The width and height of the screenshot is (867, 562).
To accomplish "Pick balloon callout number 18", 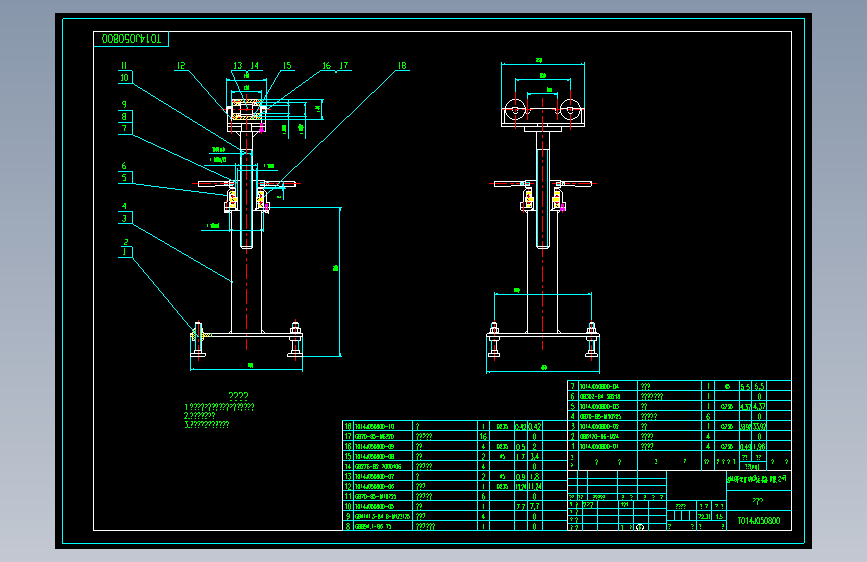I will click(402, 66).
